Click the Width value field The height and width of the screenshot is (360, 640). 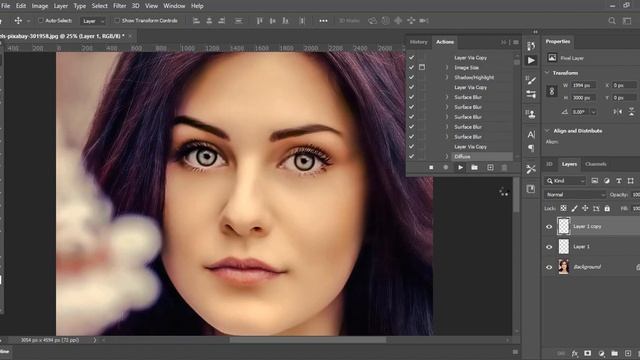(x=583, y=85)
